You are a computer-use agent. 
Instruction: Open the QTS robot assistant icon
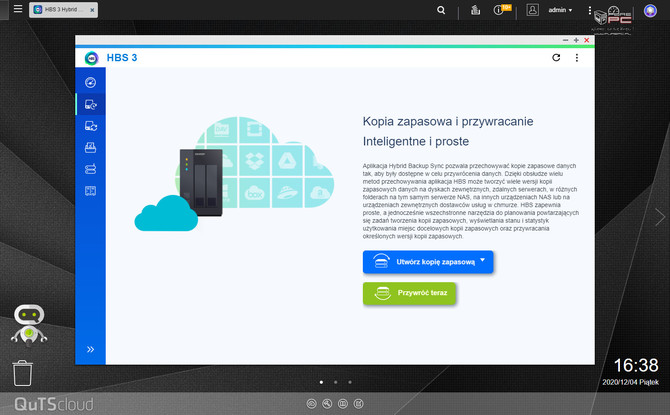29,325
